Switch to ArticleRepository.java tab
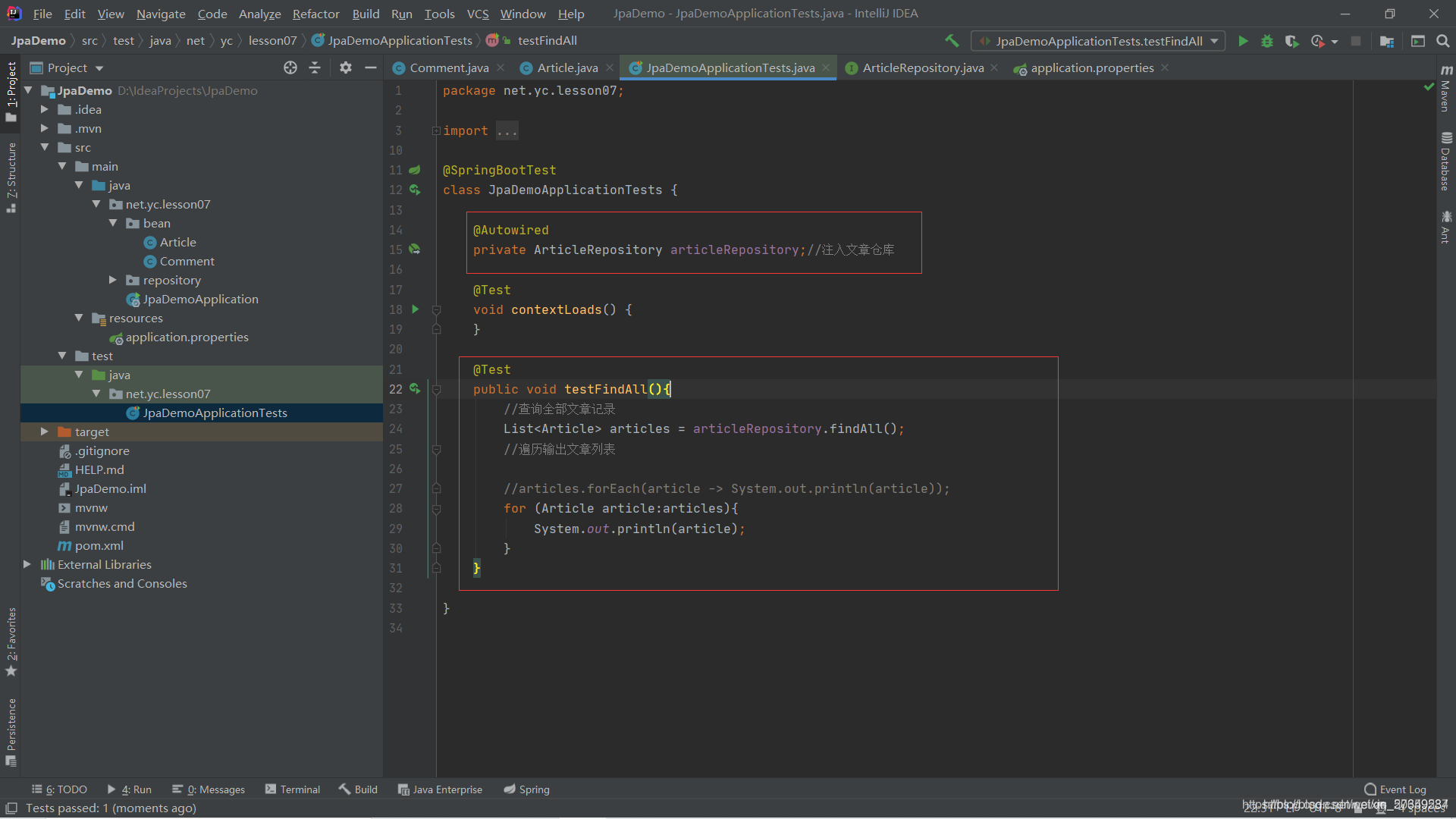Viewport: 1456px width, 819px height. coord(922,67)
